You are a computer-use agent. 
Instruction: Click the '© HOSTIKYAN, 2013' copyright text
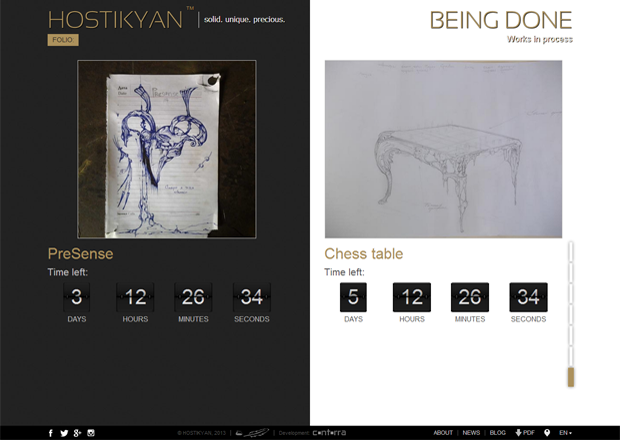point(201,433)
